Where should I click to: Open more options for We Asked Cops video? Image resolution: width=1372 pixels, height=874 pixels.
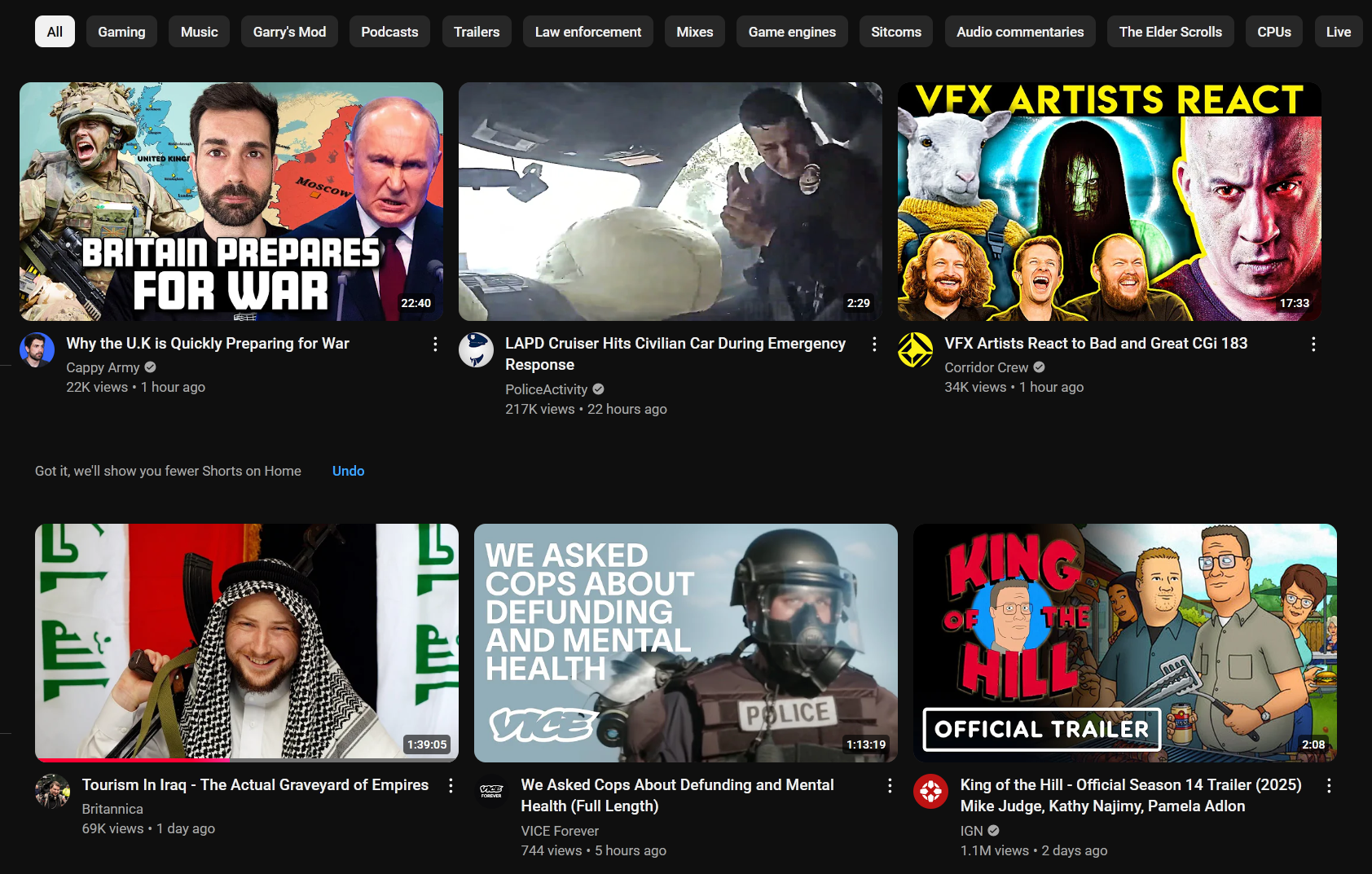coord(890,785)
